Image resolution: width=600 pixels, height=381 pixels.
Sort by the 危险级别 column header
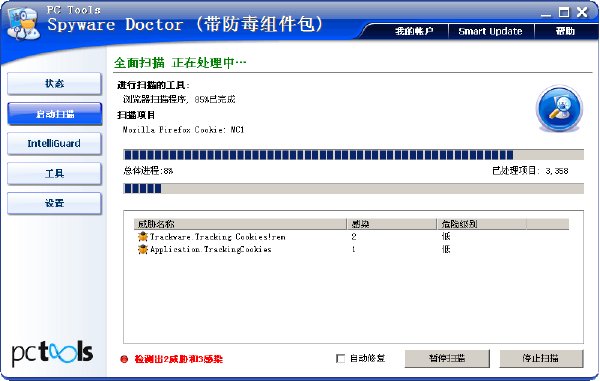[482, 224]
